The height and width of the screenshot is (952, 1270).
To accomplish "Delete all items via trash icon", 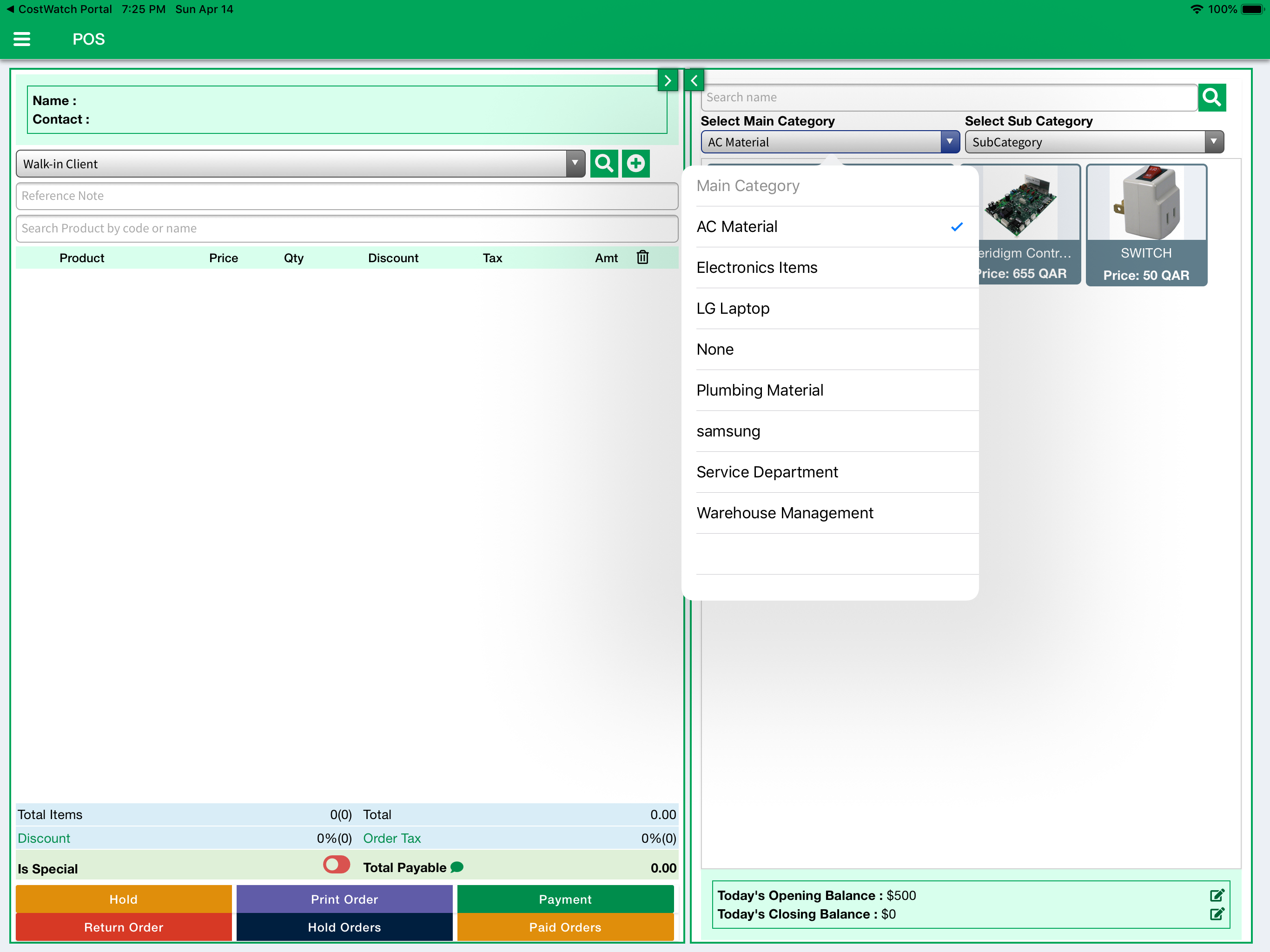I will point(642,257).
